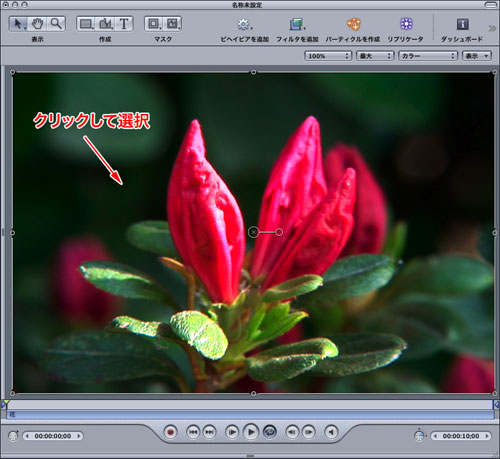Select the Text tool
Image resolution: width=500 pixels, height=459 pixels.
(124, 24)
